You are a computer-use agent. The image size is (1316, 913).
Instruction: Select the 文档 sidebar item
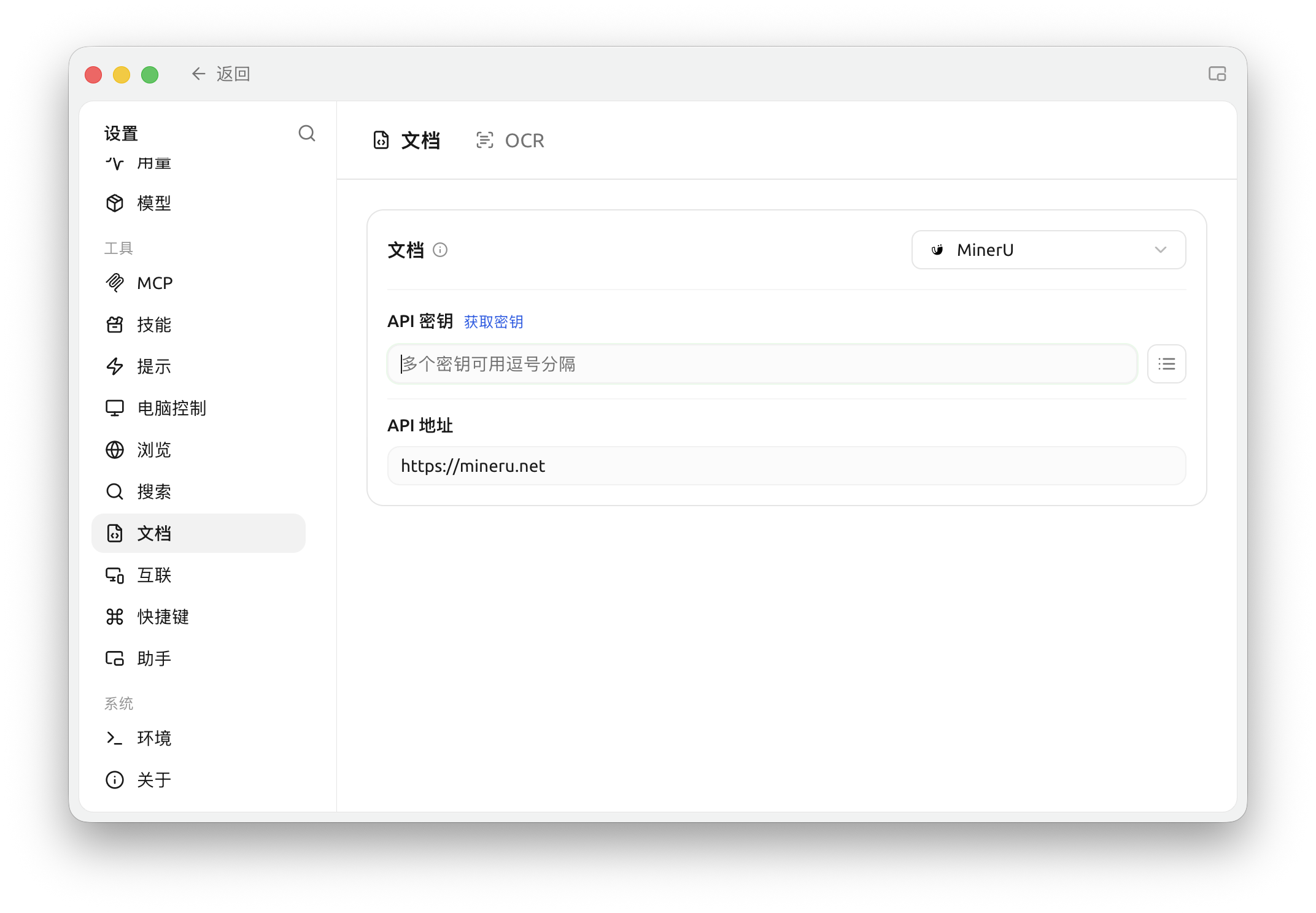point(198,533)
